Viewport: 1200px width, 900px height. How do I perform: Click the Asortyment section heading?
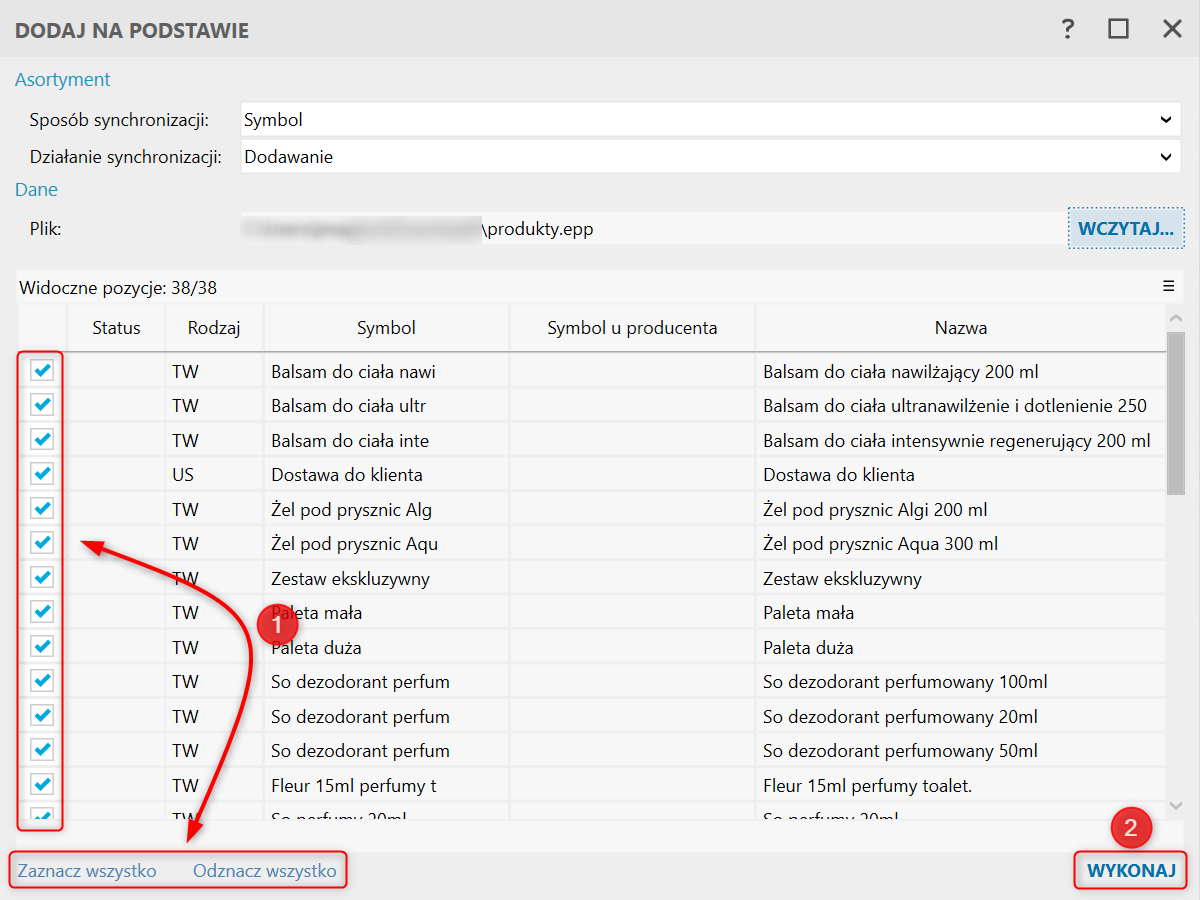tap(62, 80)
